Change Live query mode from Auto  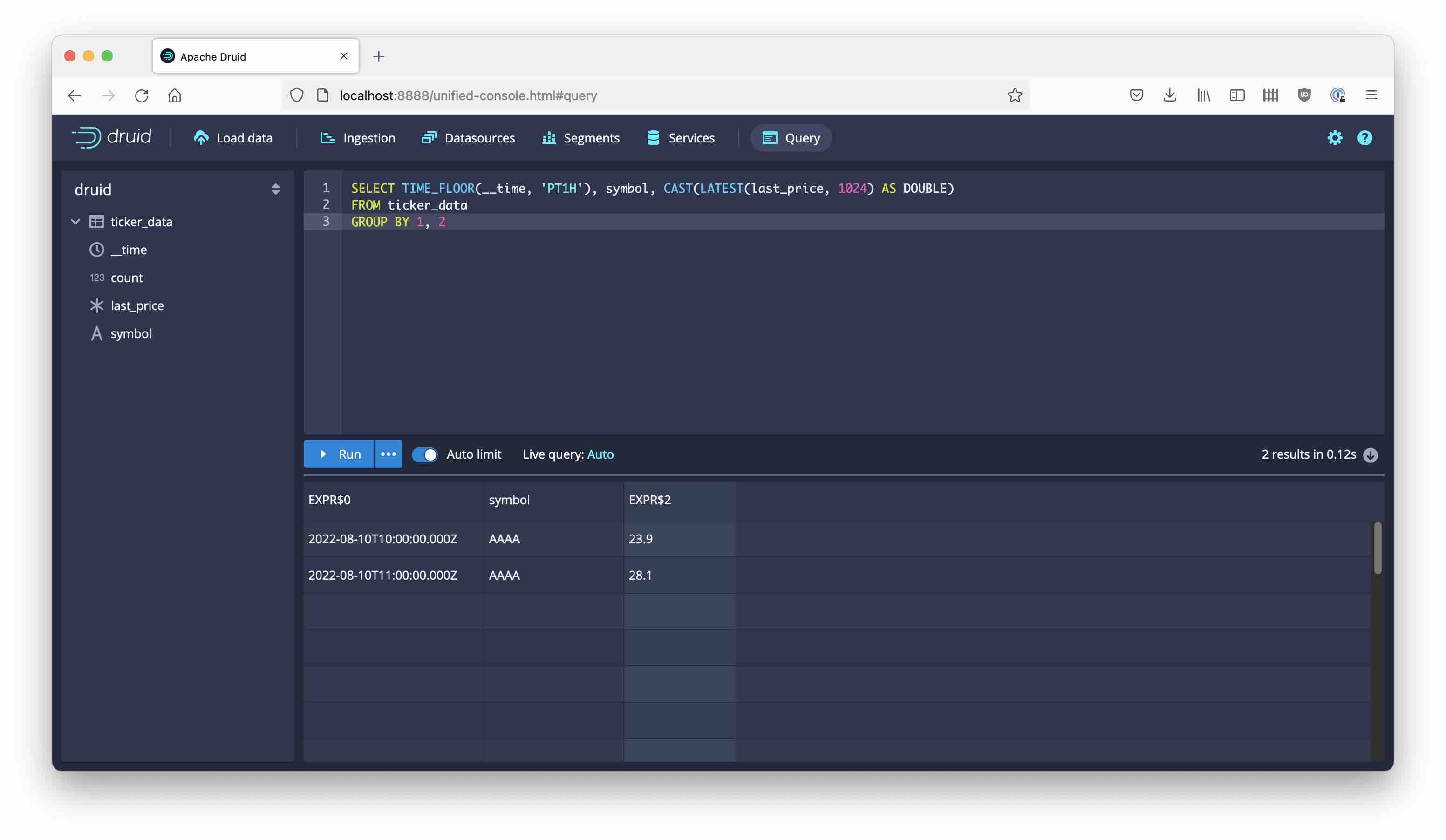click(601, 454)
